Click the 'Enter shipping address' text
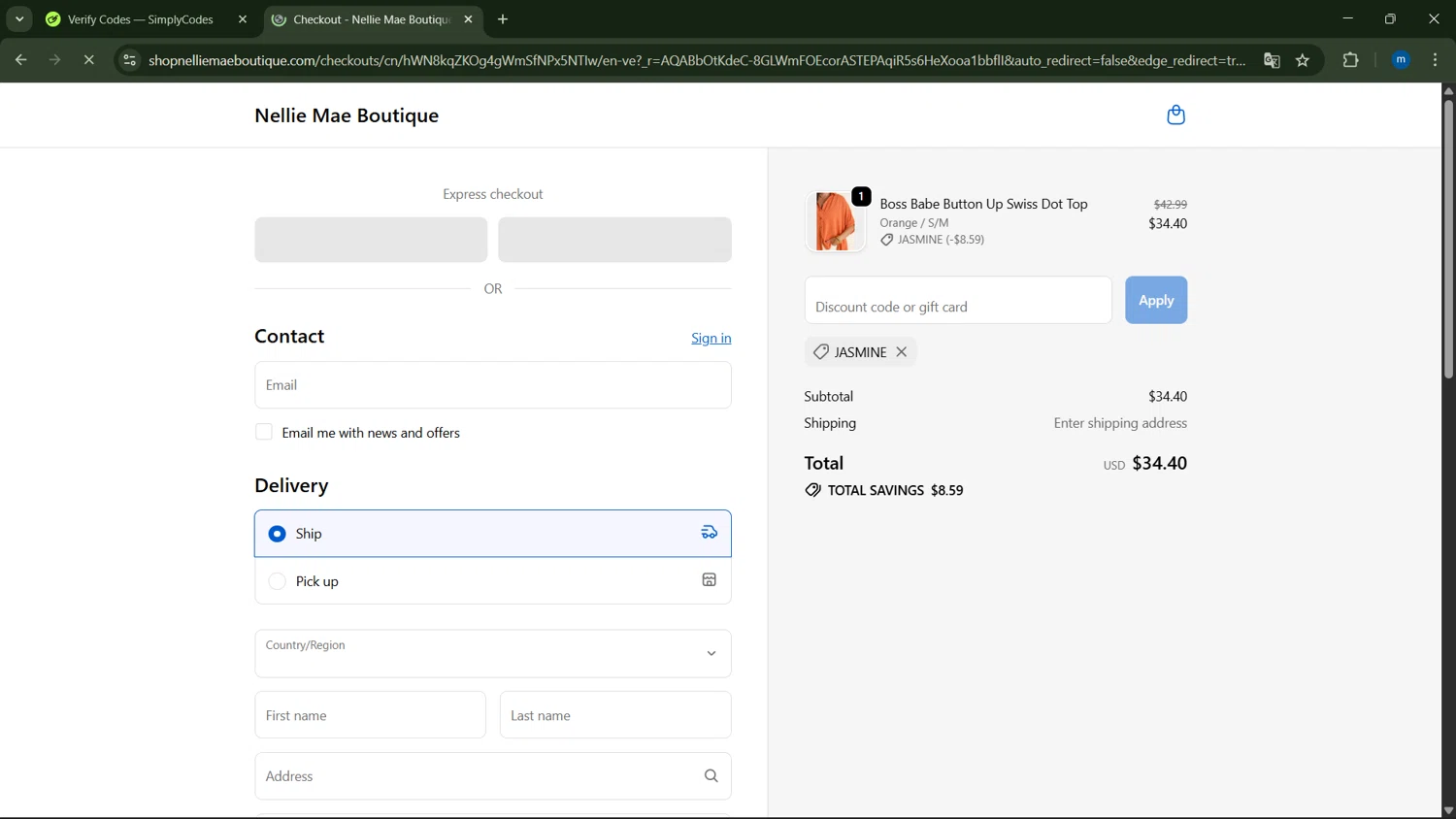The height and width of the screenshot is (819, 1456). click(1120, 423)
